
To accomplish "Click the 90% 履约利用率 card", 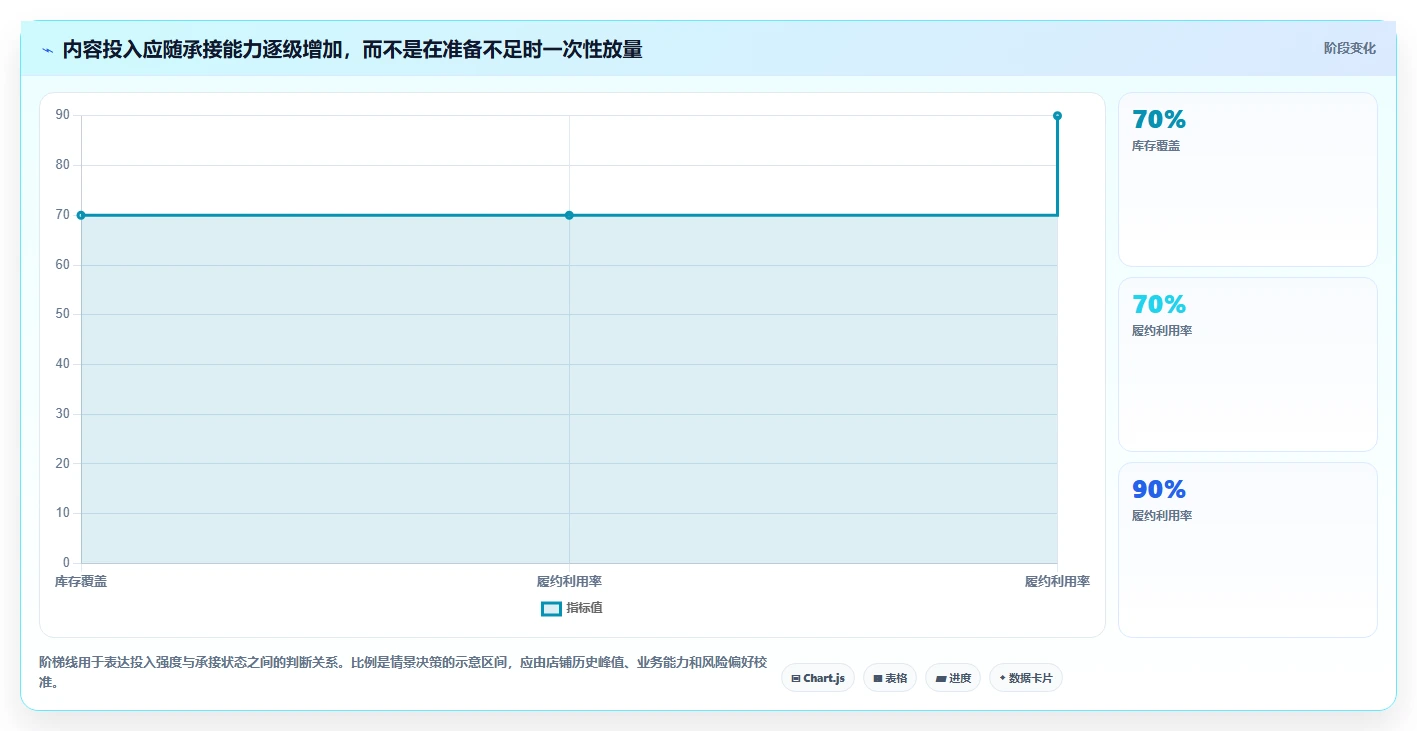I will click(1247, 550).
